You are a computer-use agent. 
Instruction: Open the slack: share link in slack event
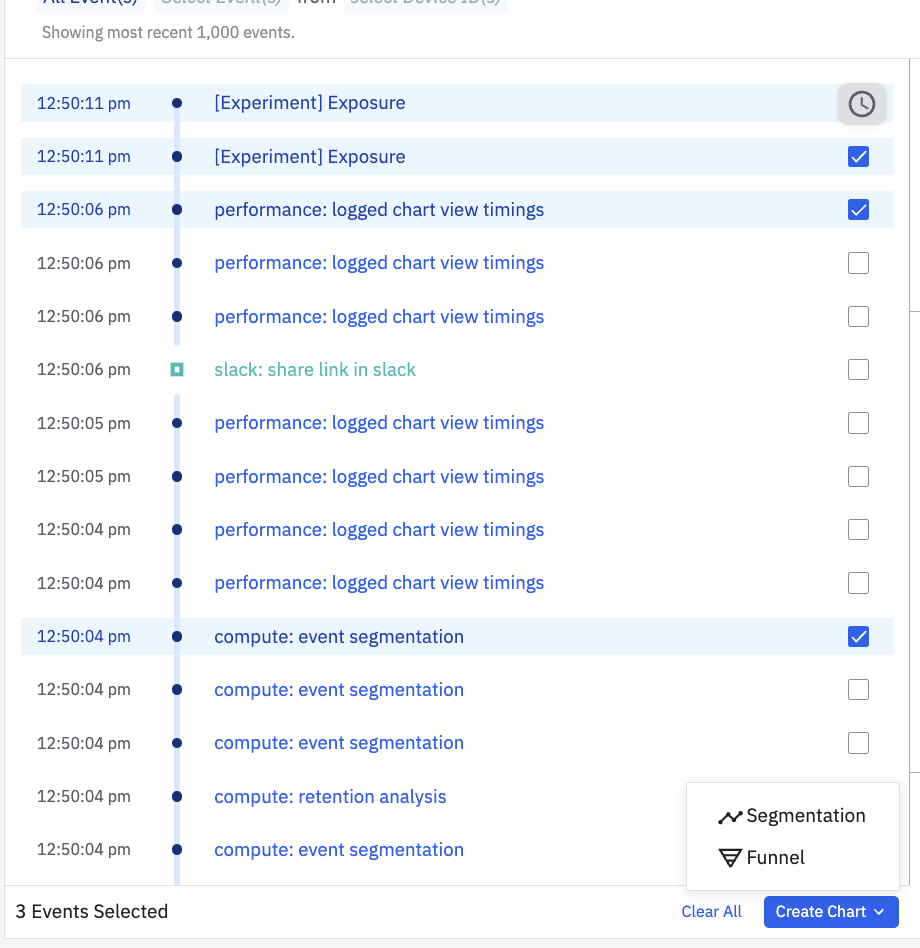315,370
